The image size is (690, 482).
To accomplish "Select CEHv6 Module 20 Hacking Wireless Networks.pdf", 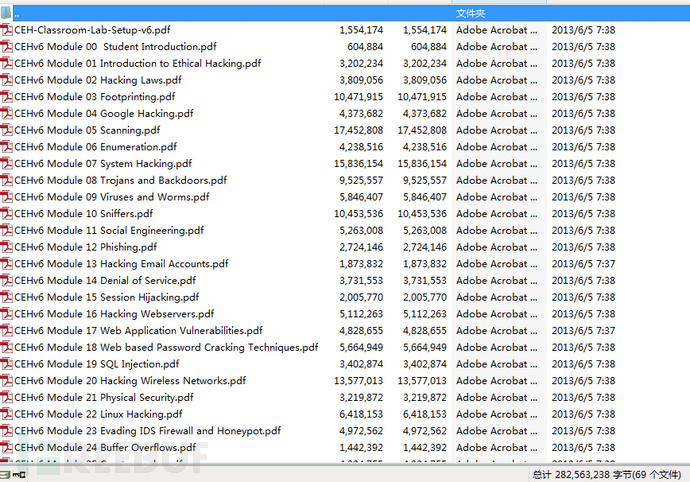I will pos(130,381).
